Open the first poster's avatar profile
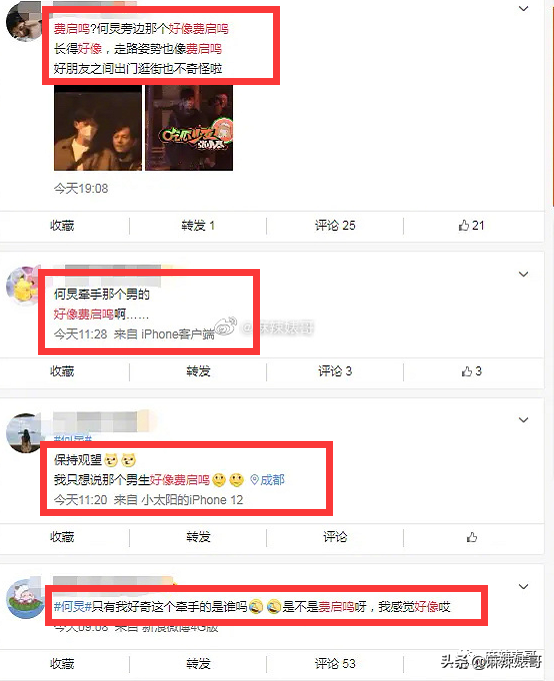Viewport: 554px width, 681px height. (23, 22)
